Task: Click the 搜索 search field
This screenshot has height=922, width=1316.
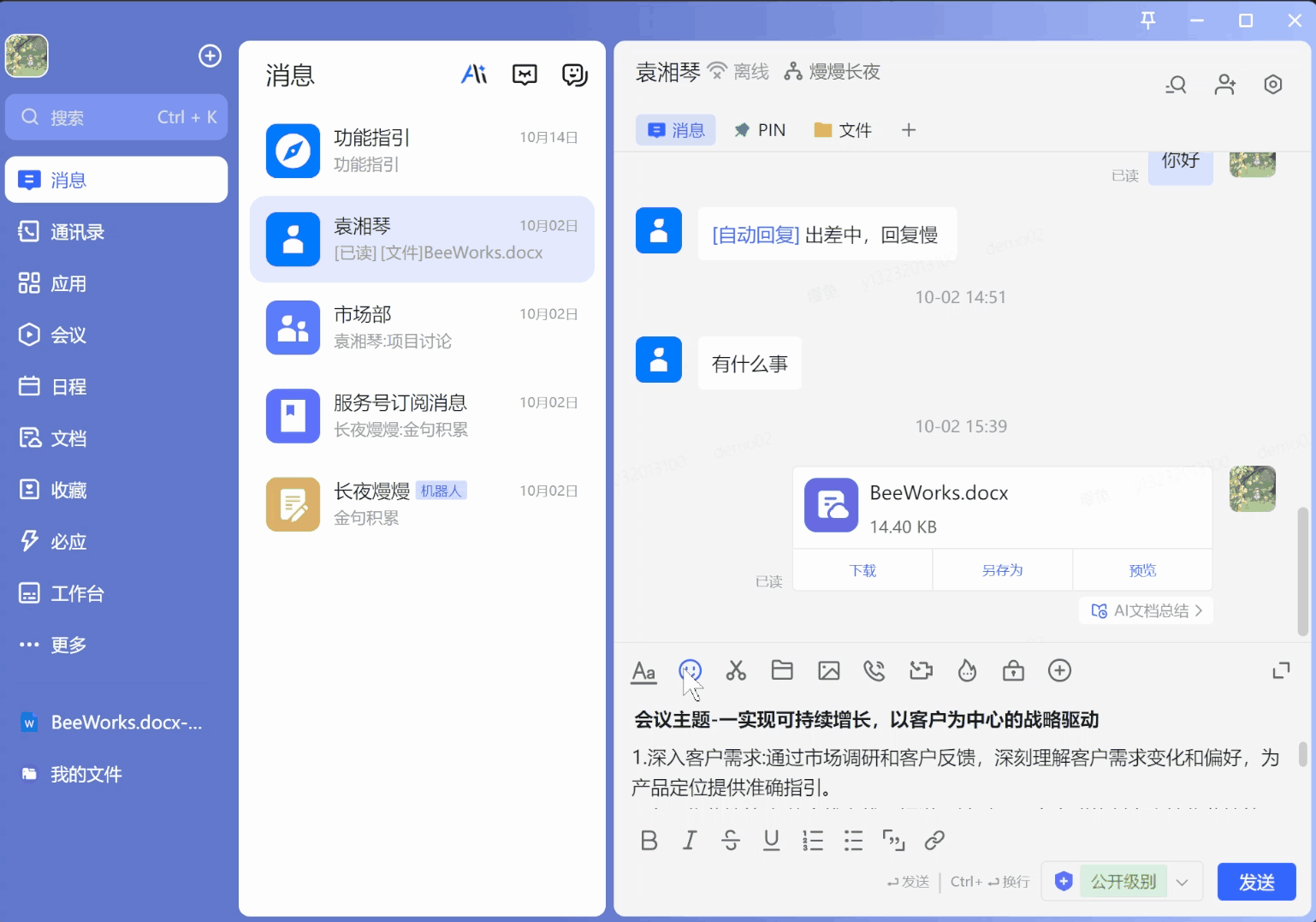Action: click(116, 117)
